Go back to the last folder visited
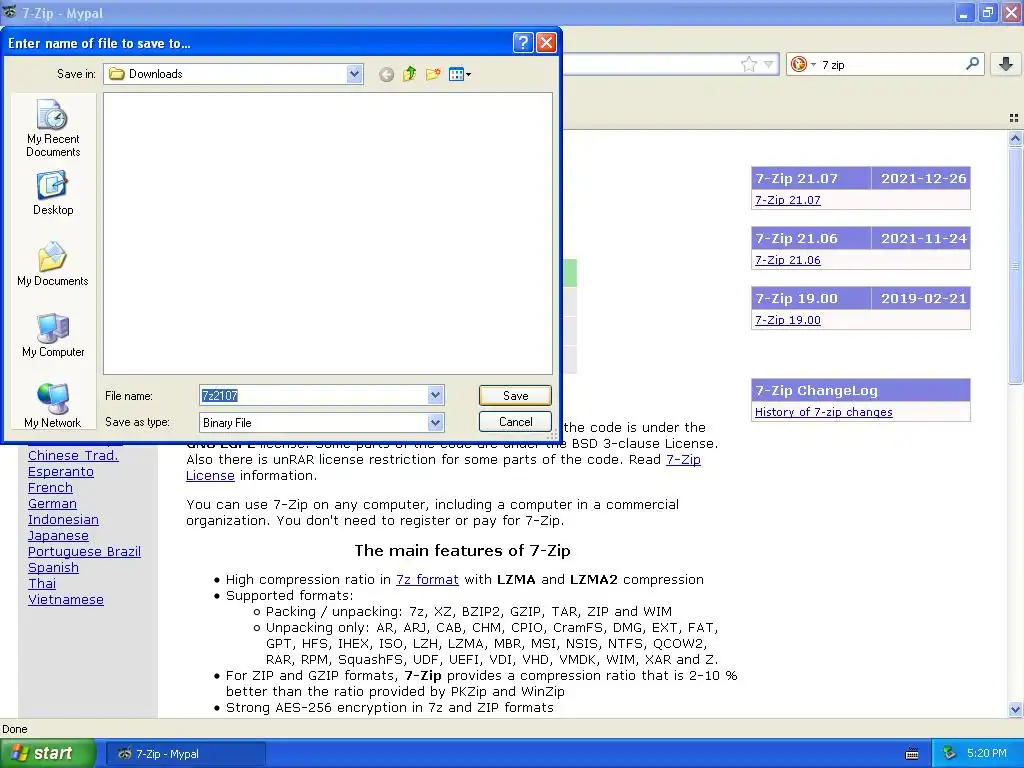 387,74
